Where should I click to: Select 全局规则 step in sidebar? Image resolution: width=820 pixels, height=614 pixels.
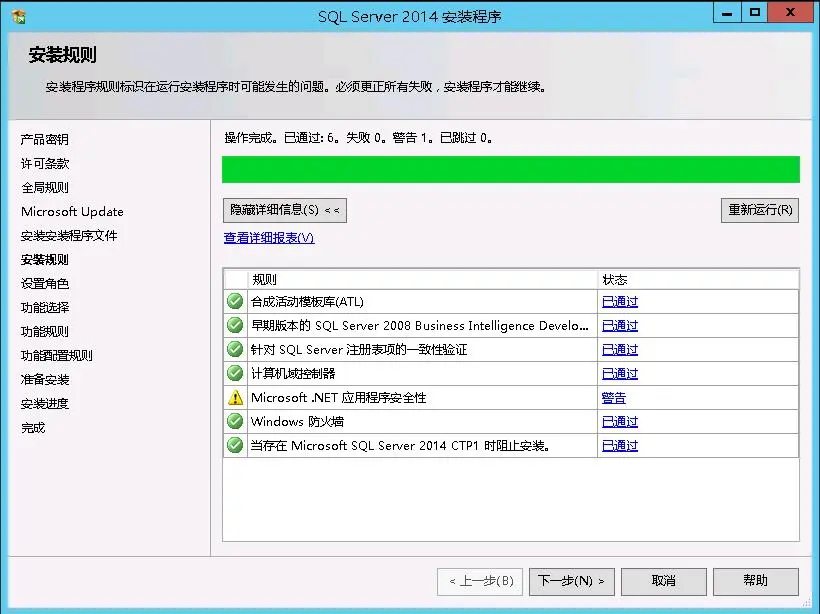(x=45, y=188)
